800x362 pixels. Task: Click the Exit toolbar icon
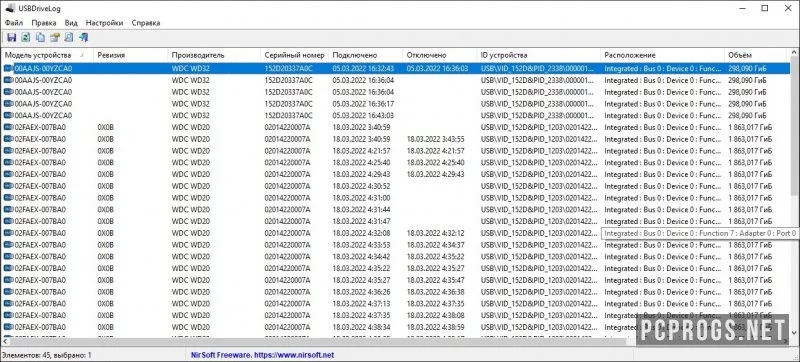point(84,38)
